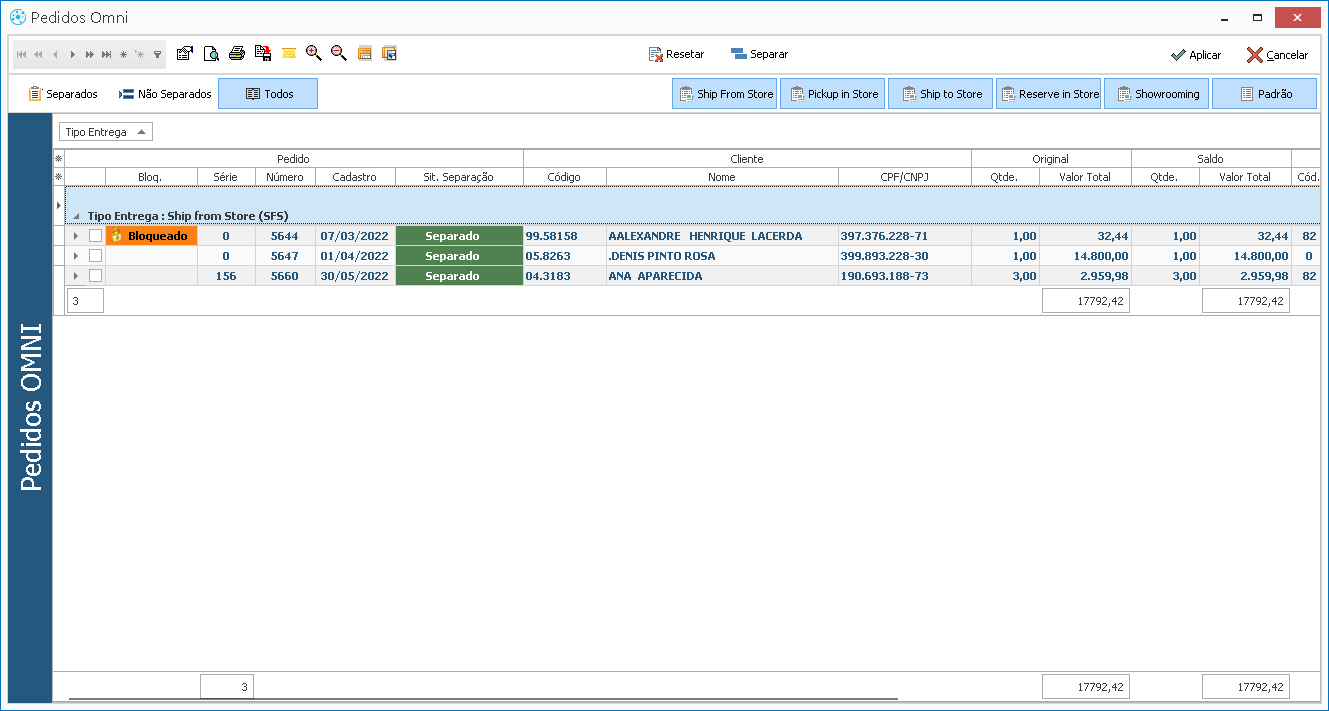Image resolution: width=1329 pixels, height=711 pixels.
Task: Select the Todos filter
Action: pyautogui.click(x=268, y=94)
